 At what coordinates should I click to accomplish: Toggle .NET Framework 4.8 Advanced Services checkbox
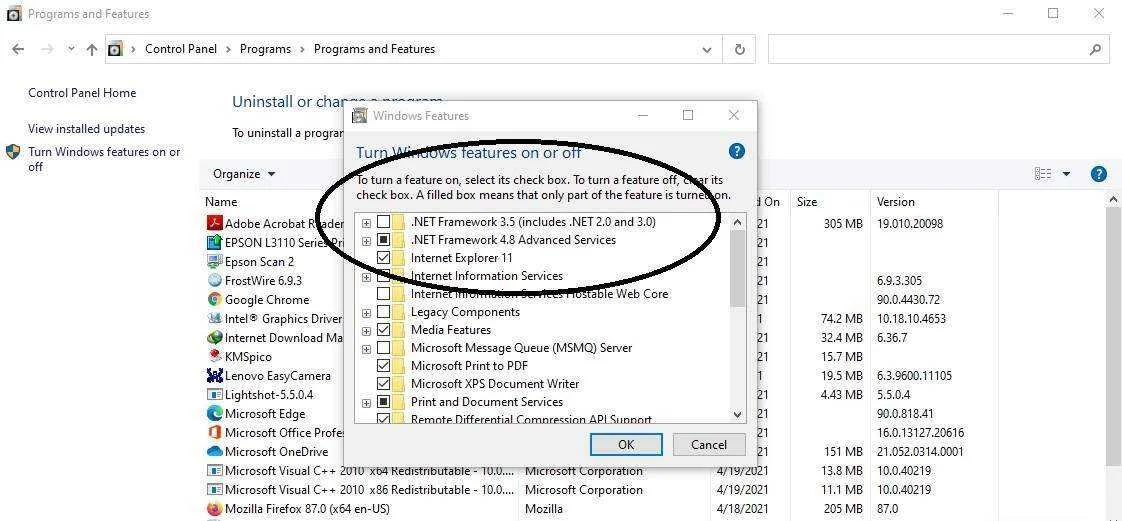pyautogui.click(x=384, y=240)
